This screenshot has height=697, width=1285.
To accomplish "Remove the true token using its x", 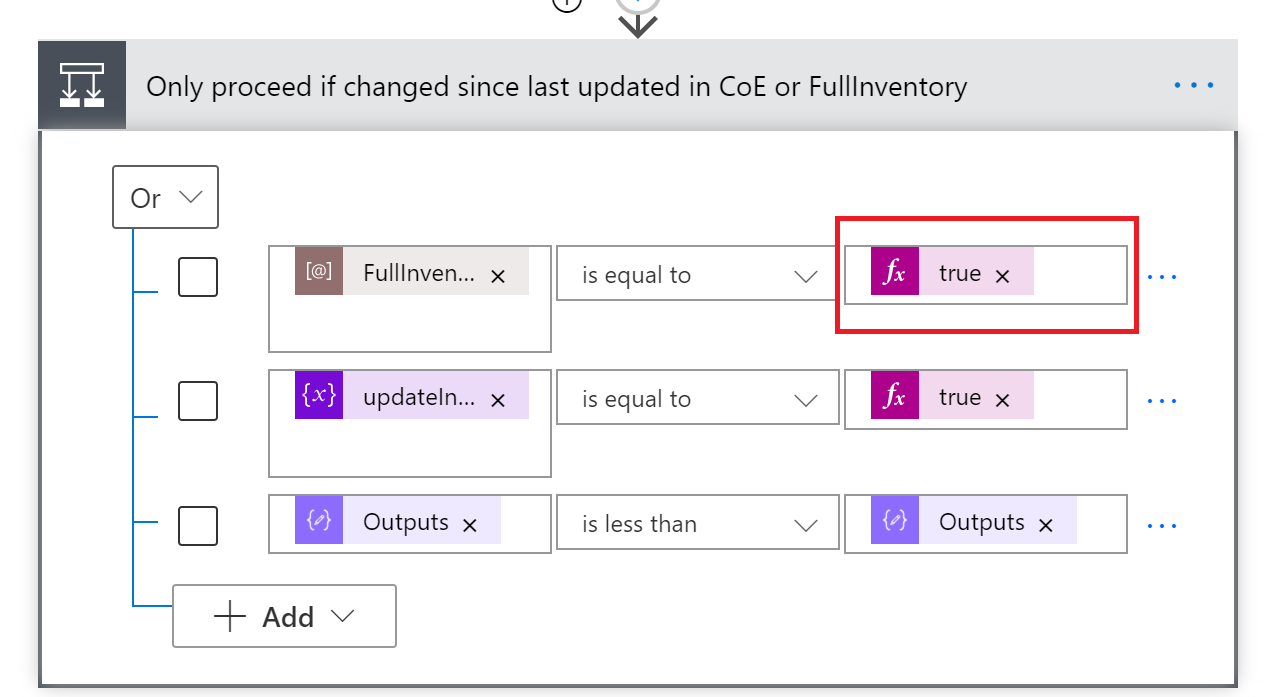I will point(1003,273).
